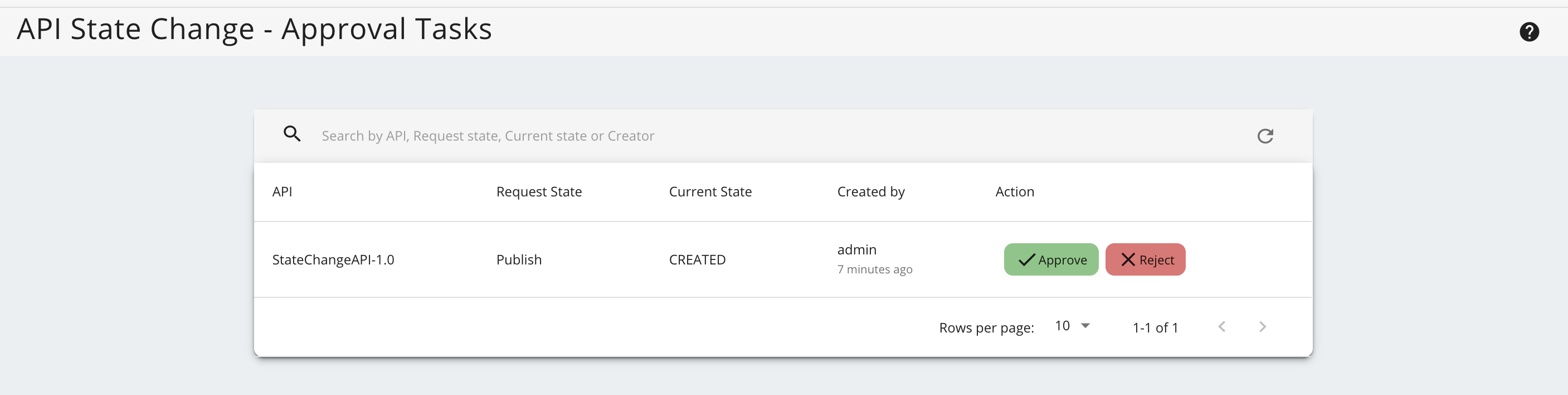Click the help question mark icon
This screenshot has width=1568, height=395.
tap(1528, 32)
